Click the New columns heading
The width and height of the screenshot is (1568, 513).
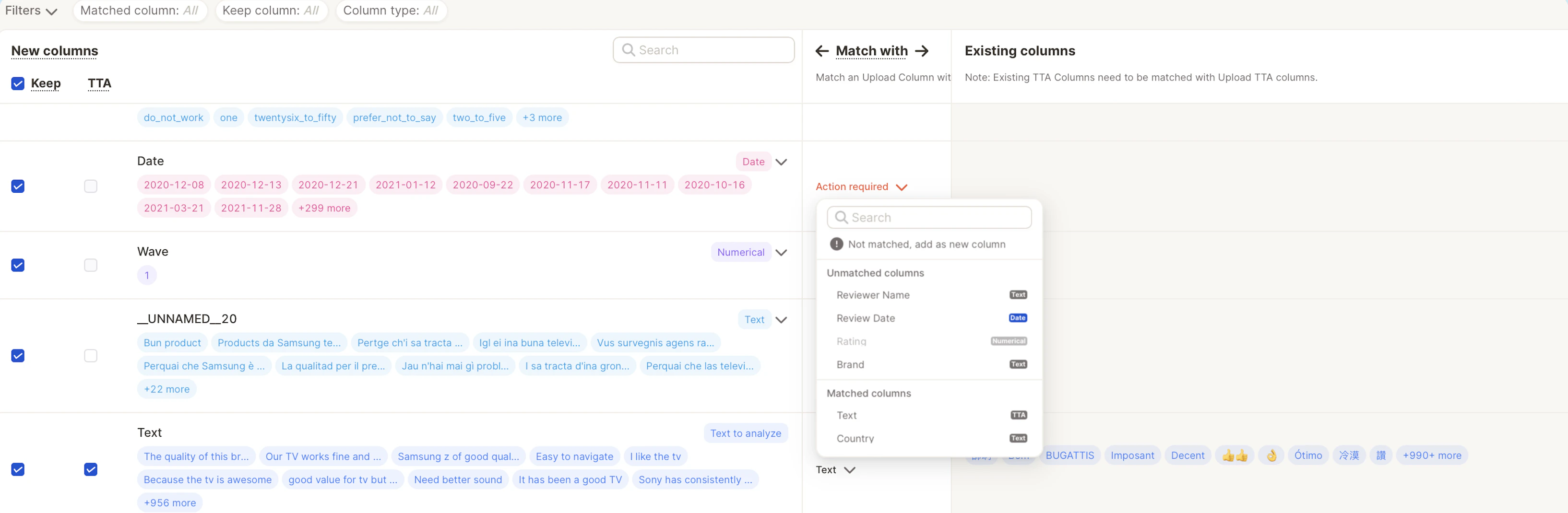[55, 51]
